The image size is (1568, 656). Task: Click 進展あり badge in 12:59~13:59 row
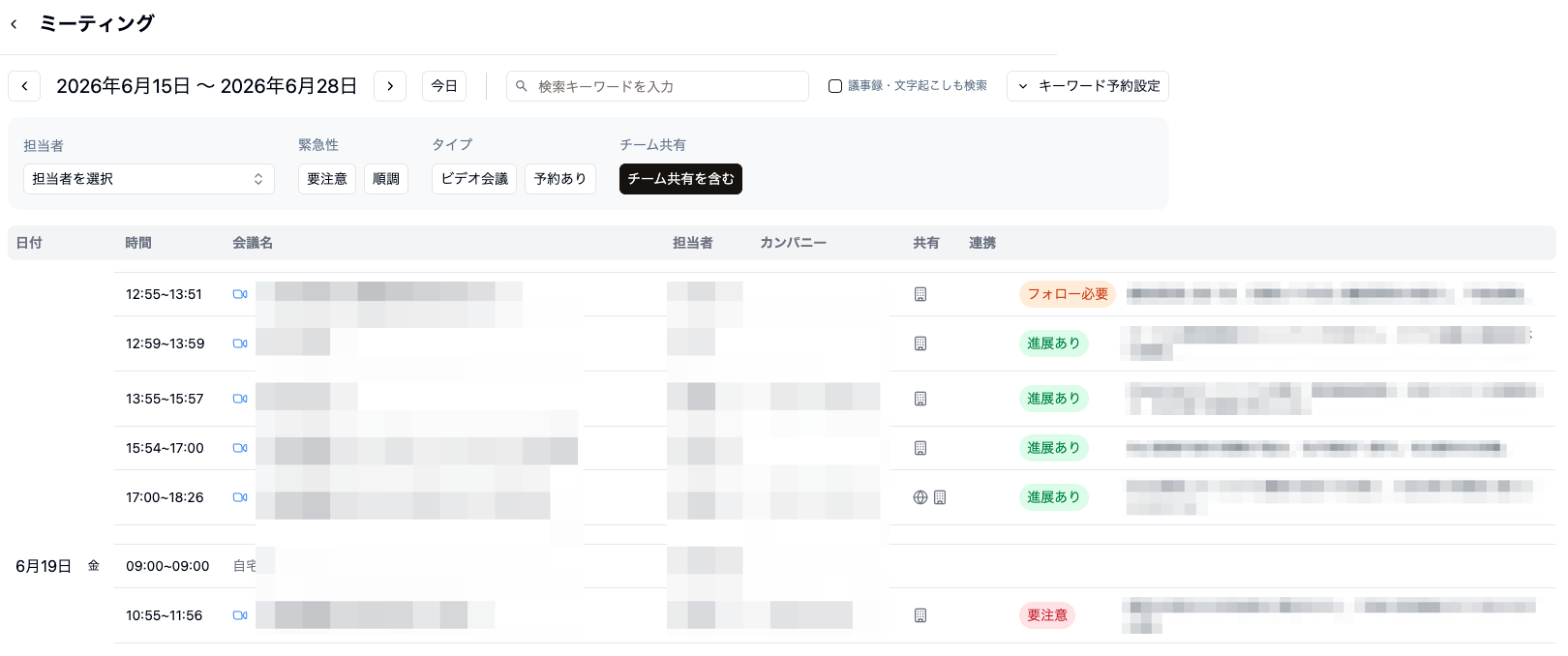point(1054,343)
